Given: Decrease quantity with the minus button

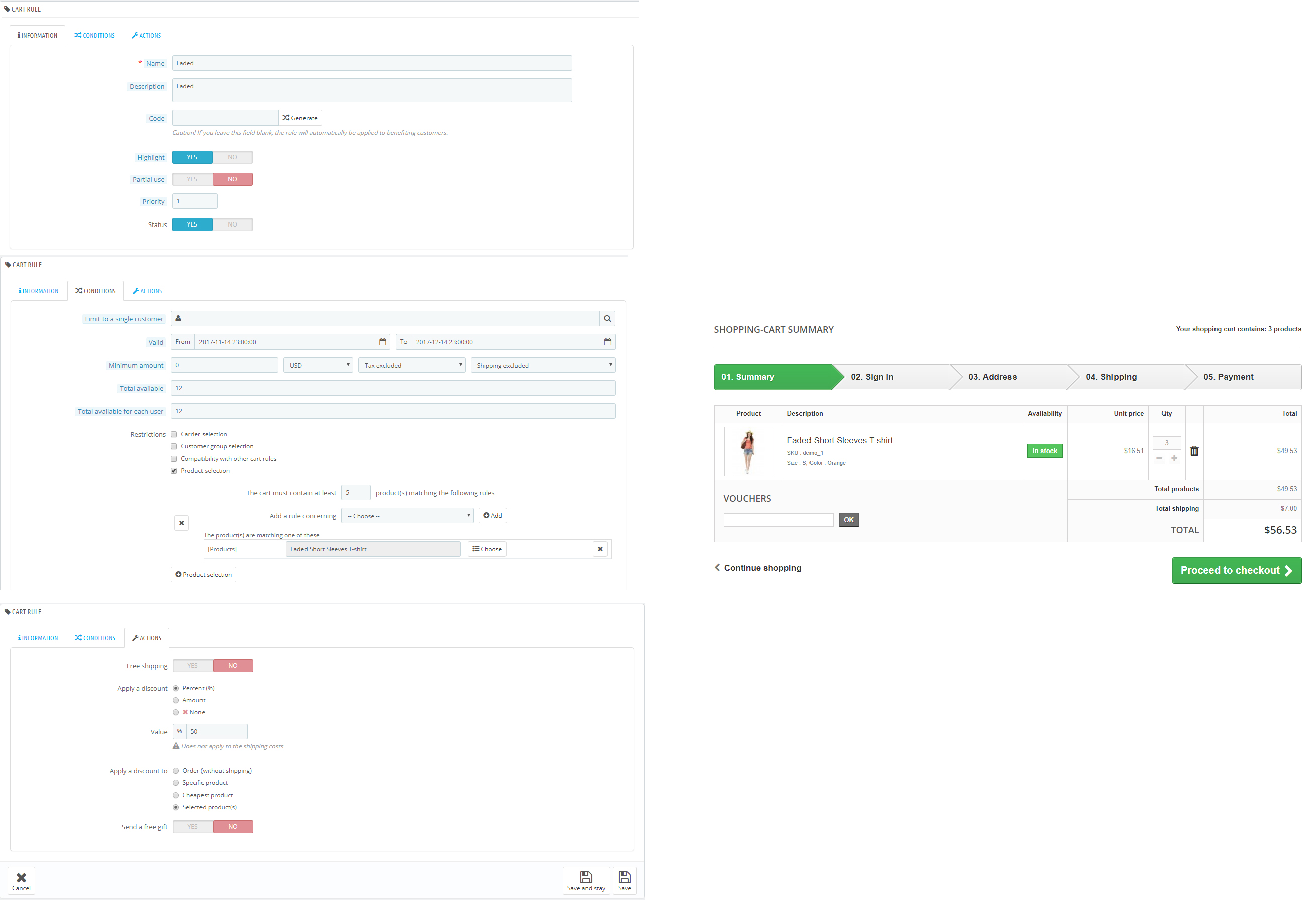Looking at the screenshot, I should pos(1159,458).
